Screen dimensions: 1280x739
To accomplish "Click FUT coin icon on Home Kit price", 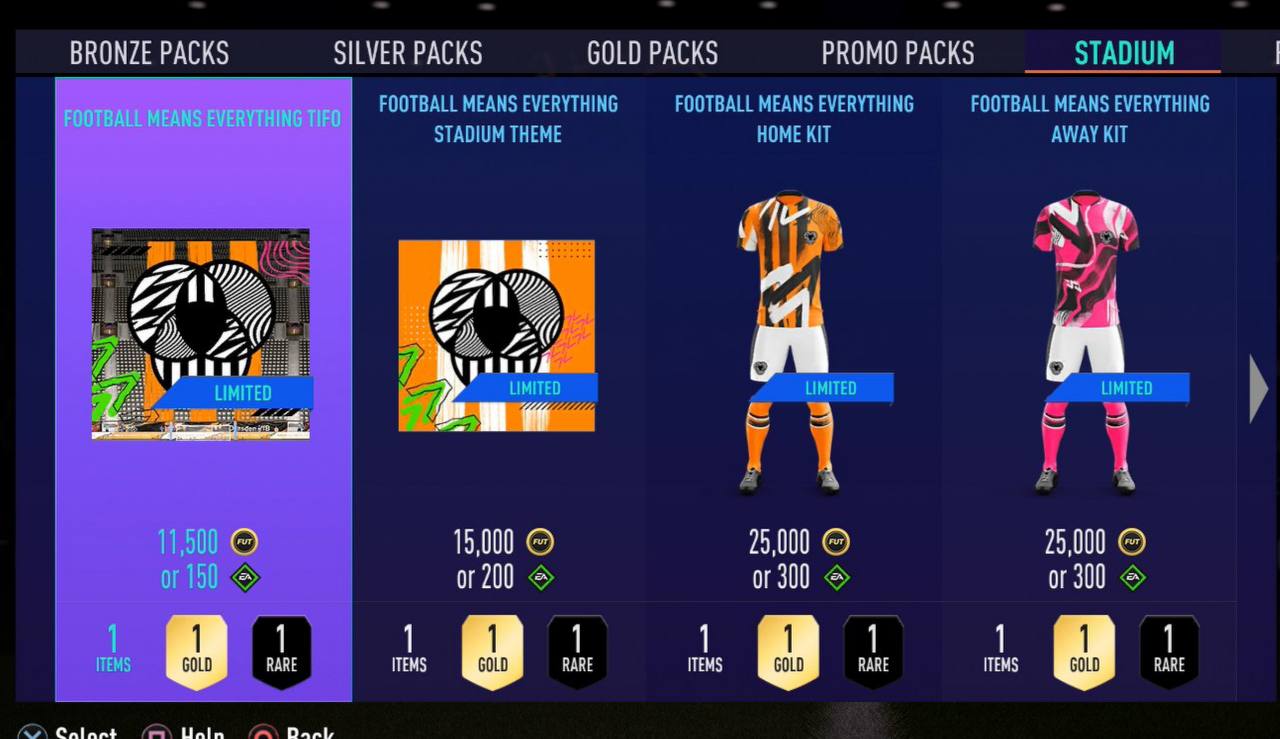I will tap(836, 542).
